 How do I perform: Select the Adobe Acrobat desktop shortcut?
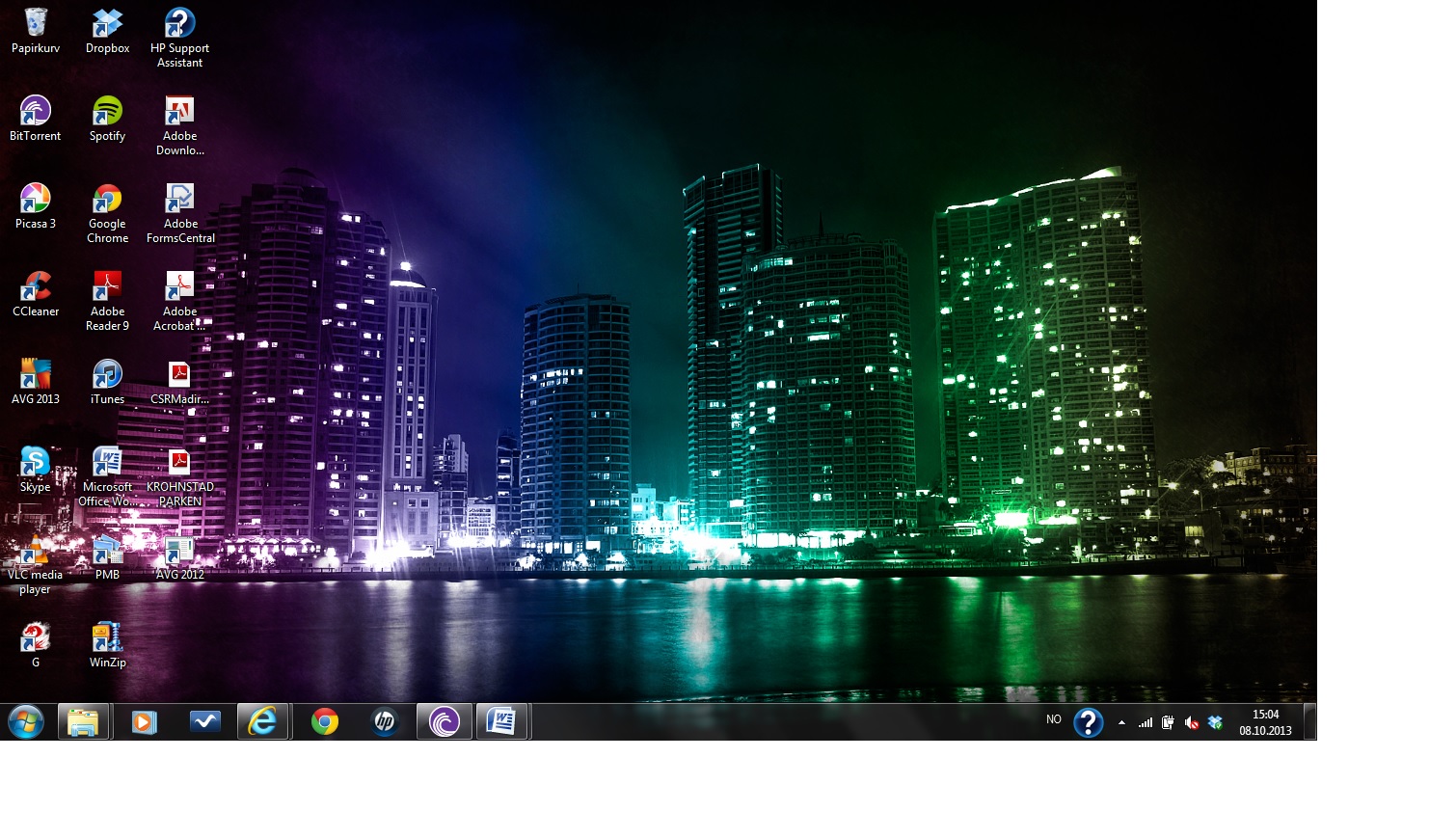coord(179,301)
